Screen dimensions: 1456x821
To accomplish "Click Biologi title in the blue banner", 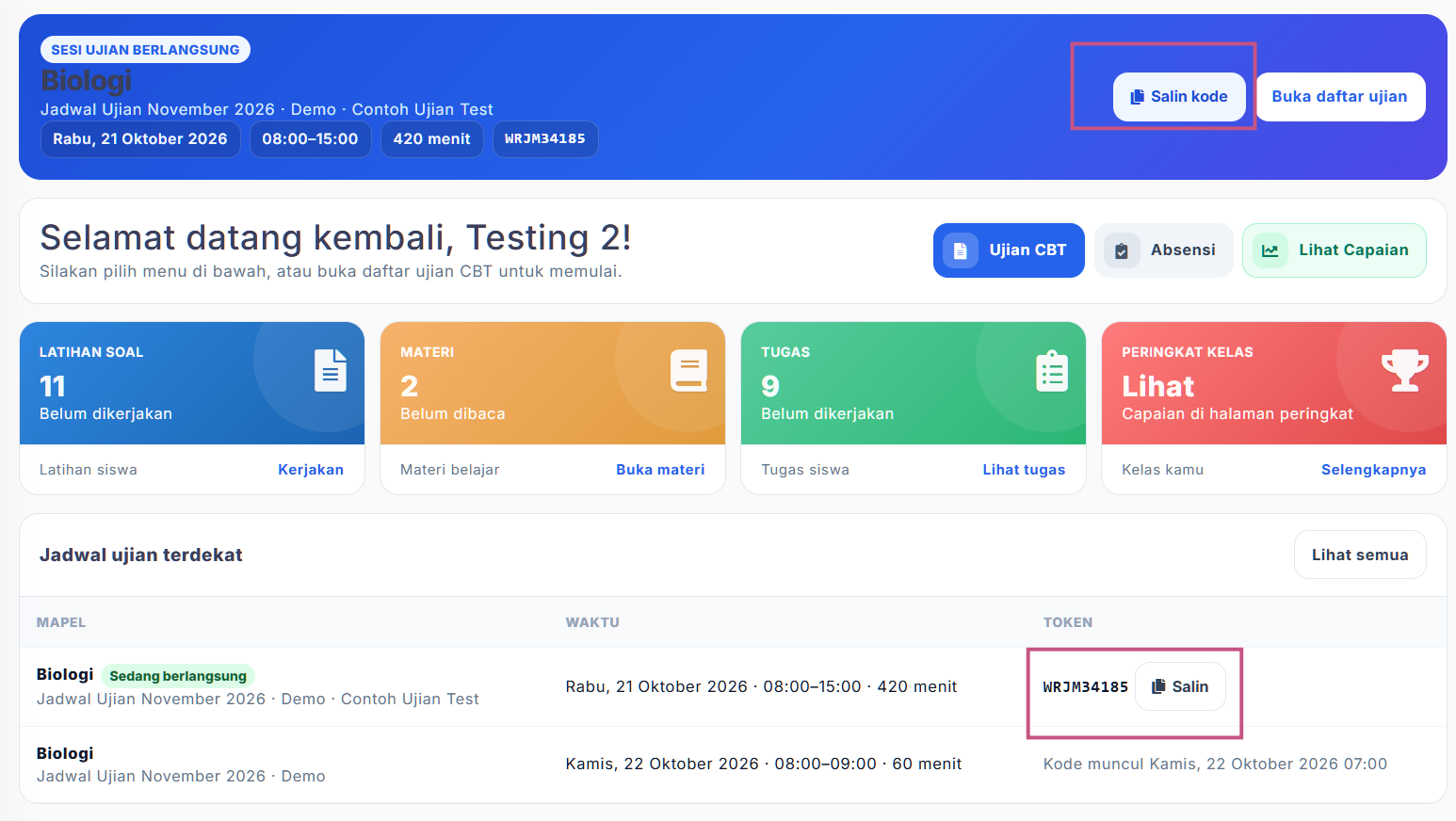I will pos(86,81).
